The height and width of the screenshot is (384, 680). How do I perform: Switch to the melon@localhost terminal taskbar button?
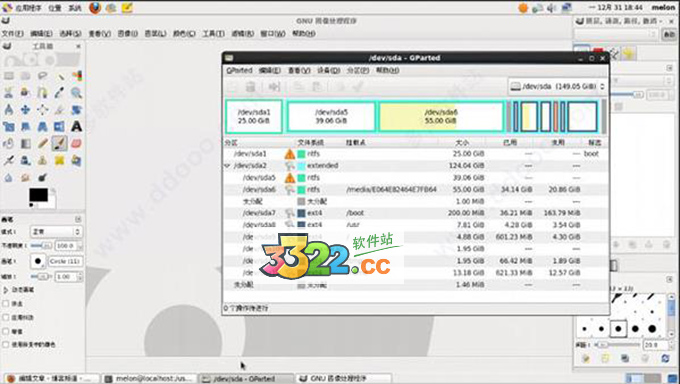149,378
